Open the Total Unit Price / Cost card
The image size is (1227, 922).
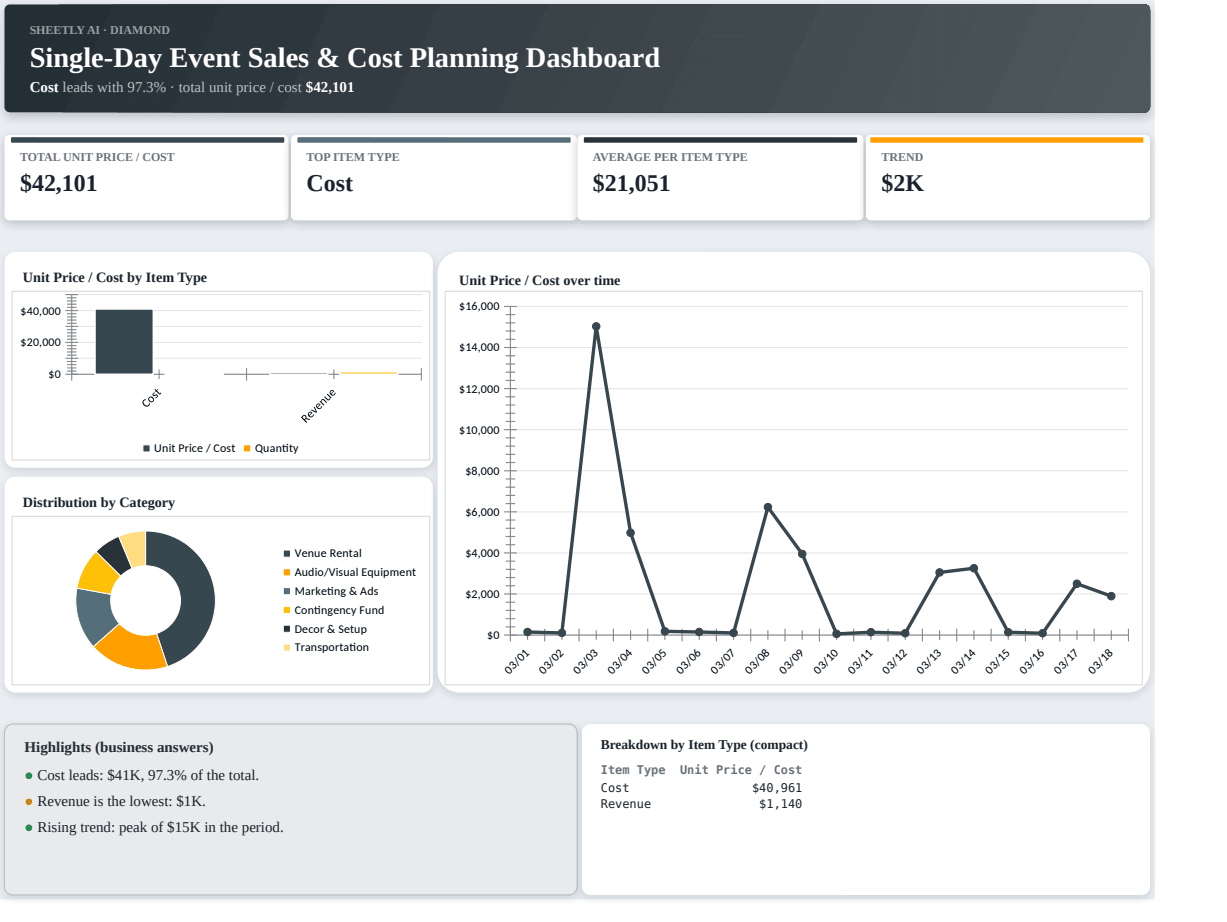tap(147, 178)
